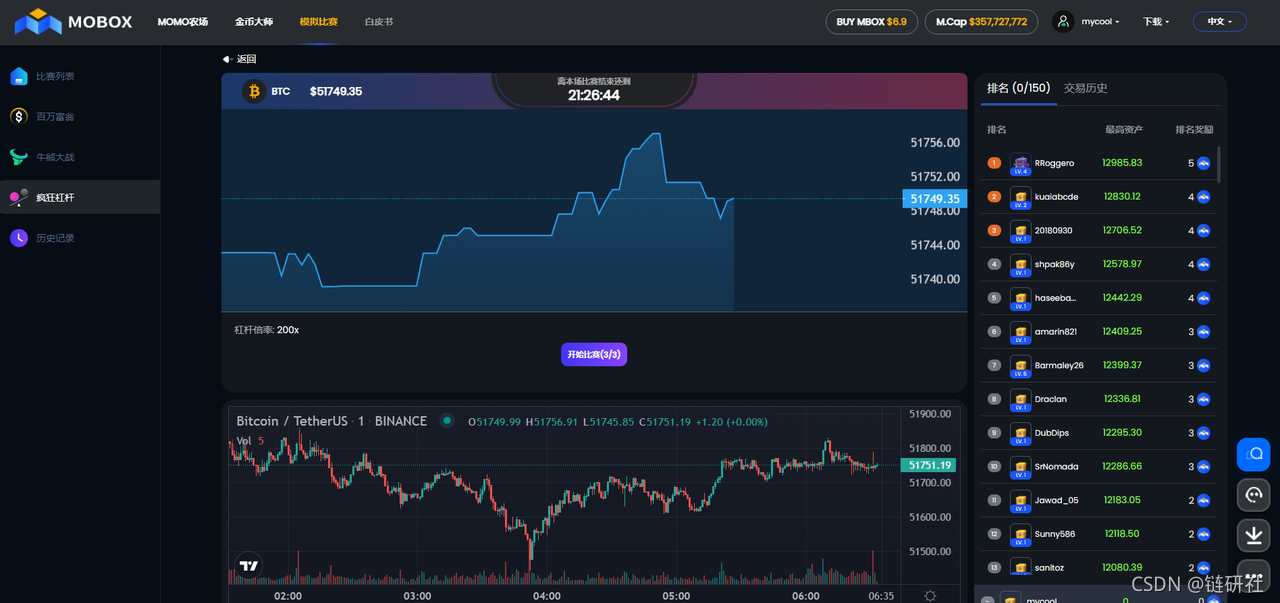The height and width of the screenshot is (603, 1280).
Task: Click 20180930's avatar in ranking
Action: (1021, 231)
